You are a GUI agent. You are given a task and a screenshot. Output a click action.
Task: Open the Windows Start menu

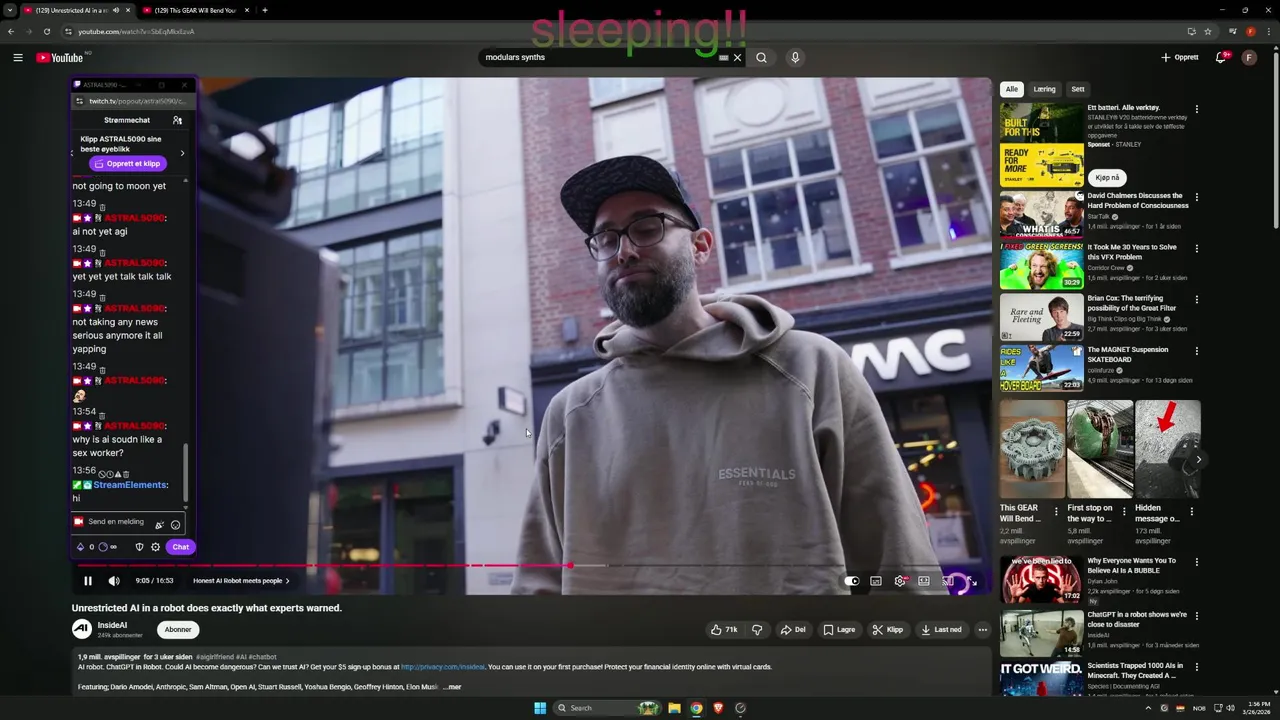coord(540,708)
